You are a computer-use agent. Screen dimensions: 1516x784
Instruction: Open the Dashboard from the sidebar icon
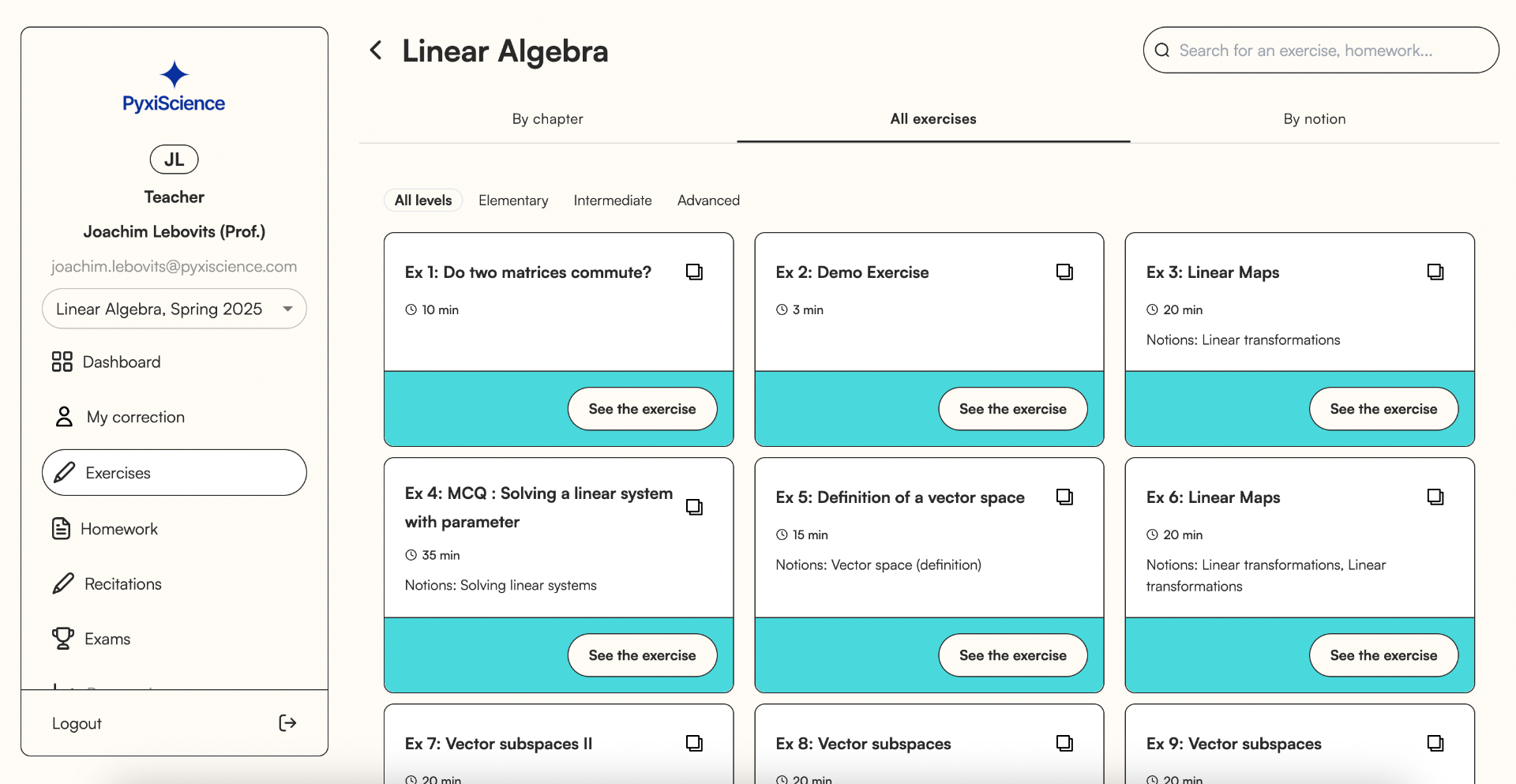[x=63, y=362]
